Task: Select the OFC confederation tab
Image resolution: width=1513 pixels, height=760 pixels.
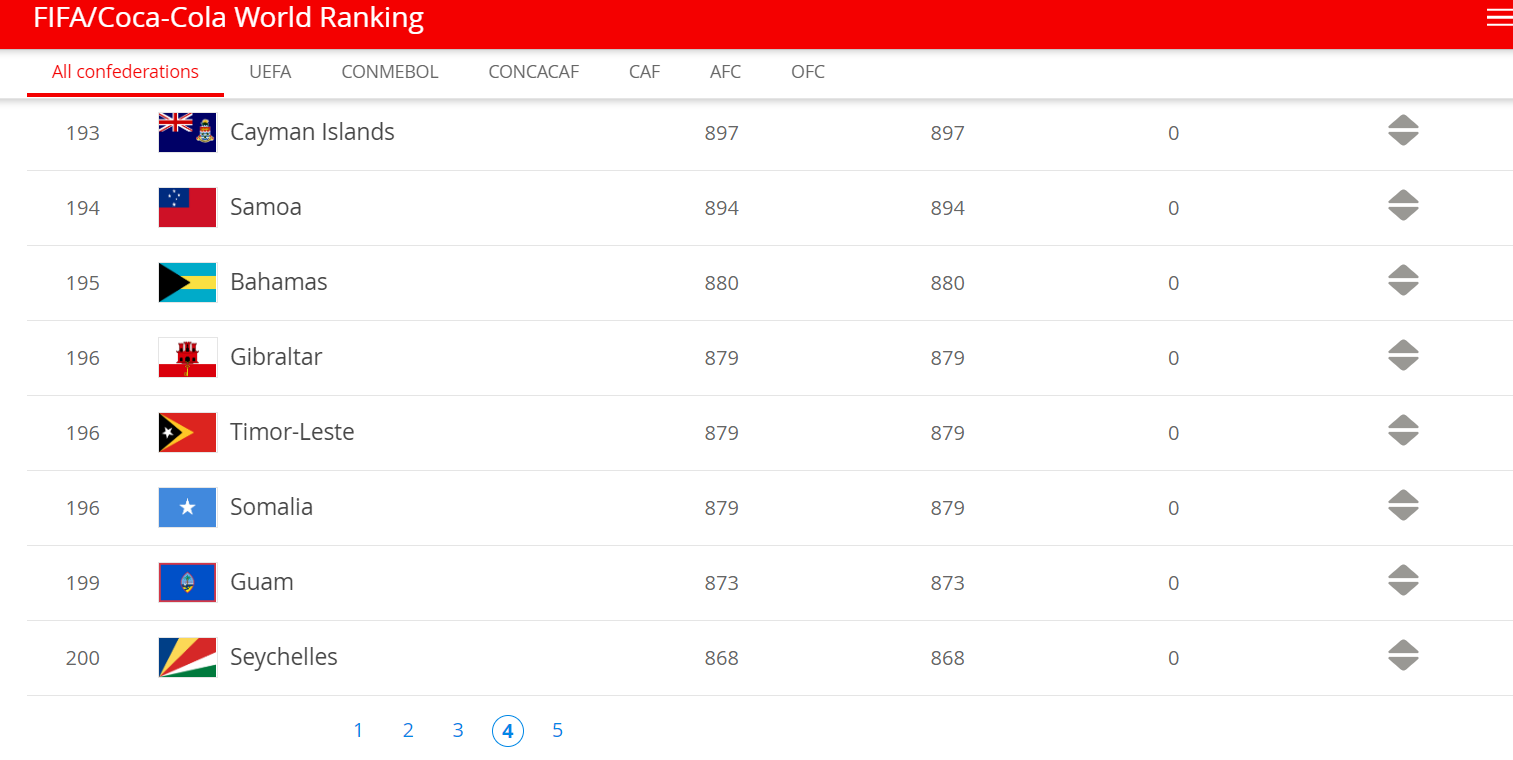Action: [x=808, y=72]
